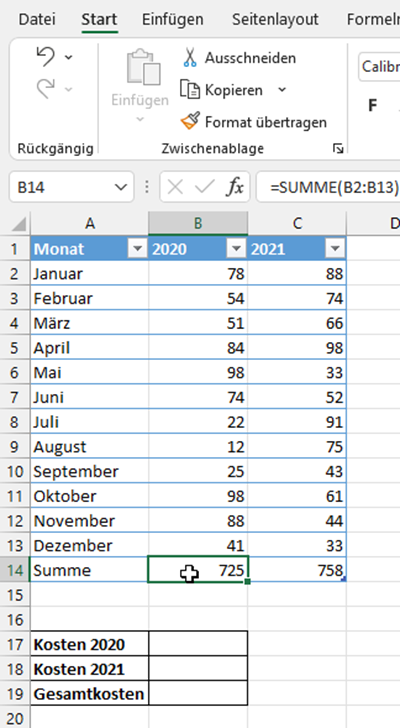Viewport: 400px width, 728px height.
Task: Click the select-all corner triangle
Action: [x=19, y=225]
